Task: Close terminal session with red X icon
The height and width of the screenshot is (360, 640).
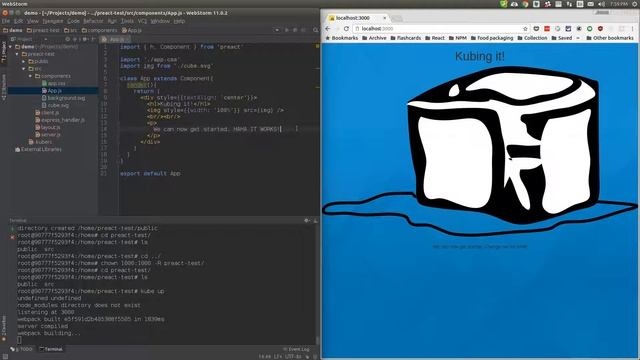Action: point(12,237)
